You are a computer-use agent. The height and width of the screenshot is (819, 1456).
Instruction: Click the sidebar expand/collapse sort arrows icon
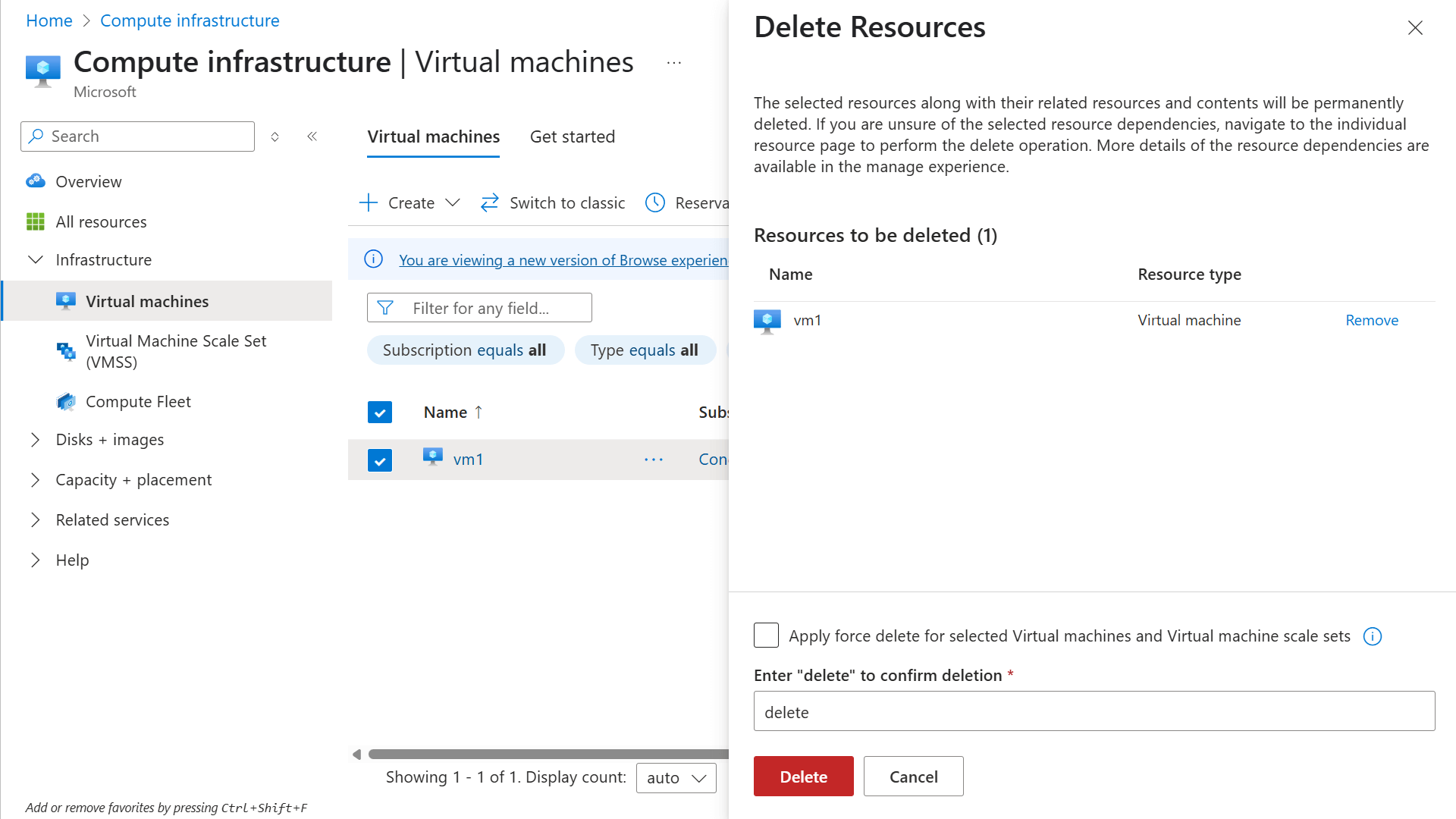tap(275, 136)
